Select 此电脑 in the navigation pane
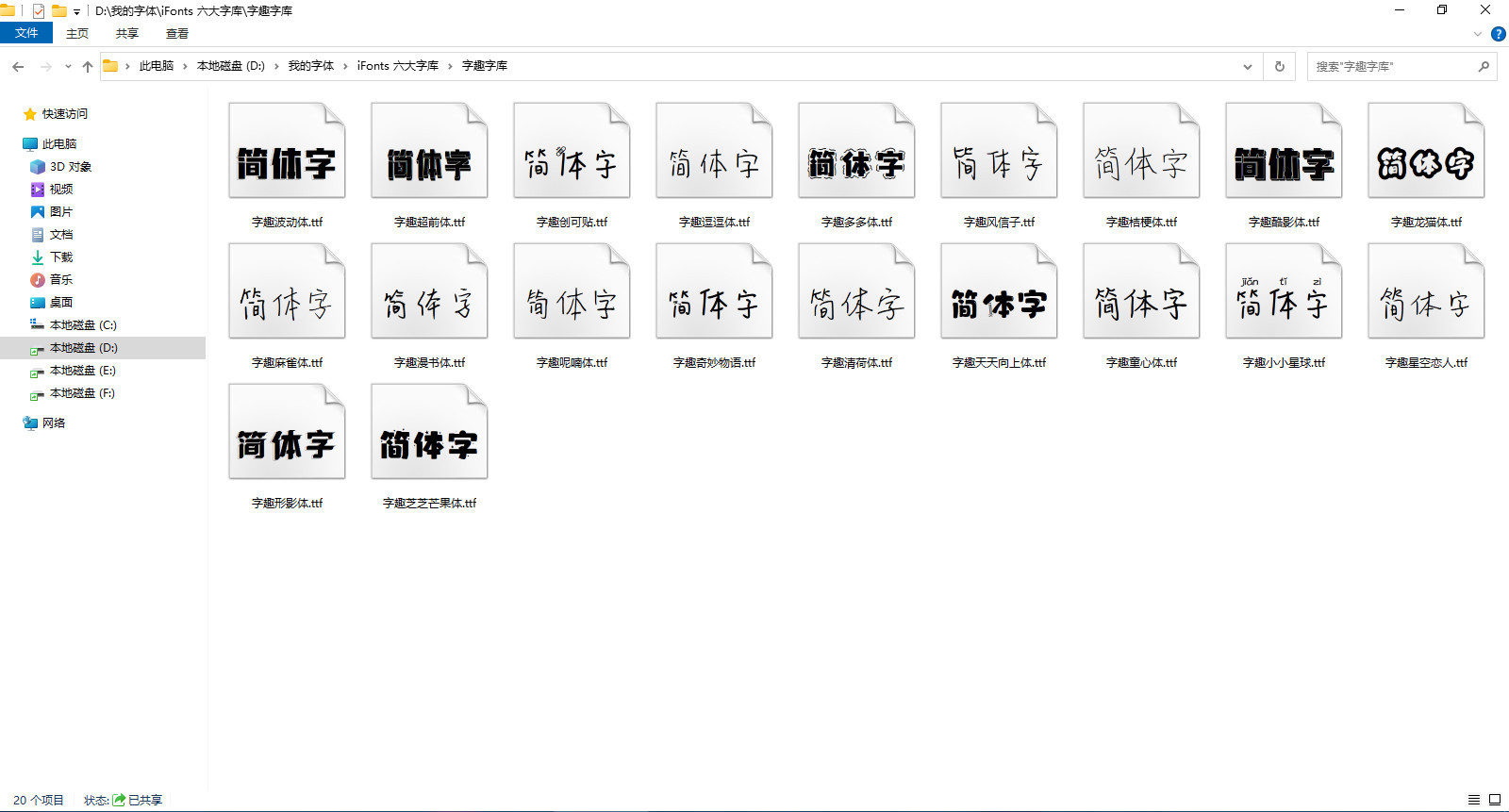This screenshot has height=812, width=1509. (x=59, y=144)
